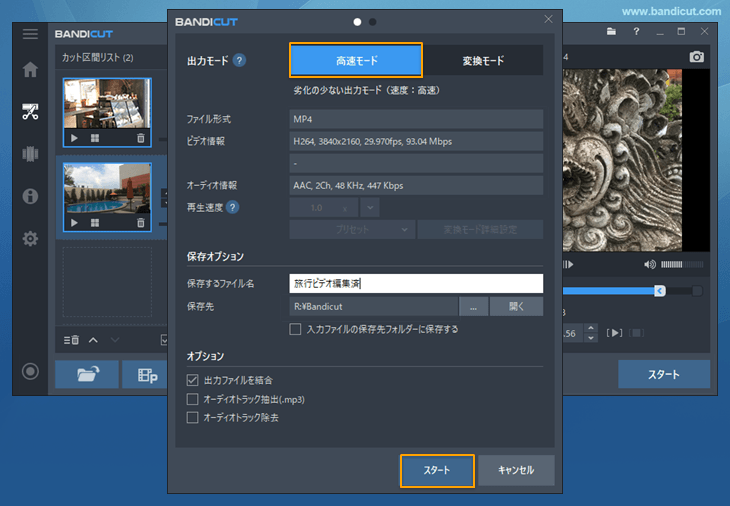Switch to the 変換モード tab
Viewport: 730px width, 506px height.
click(483, 61)
